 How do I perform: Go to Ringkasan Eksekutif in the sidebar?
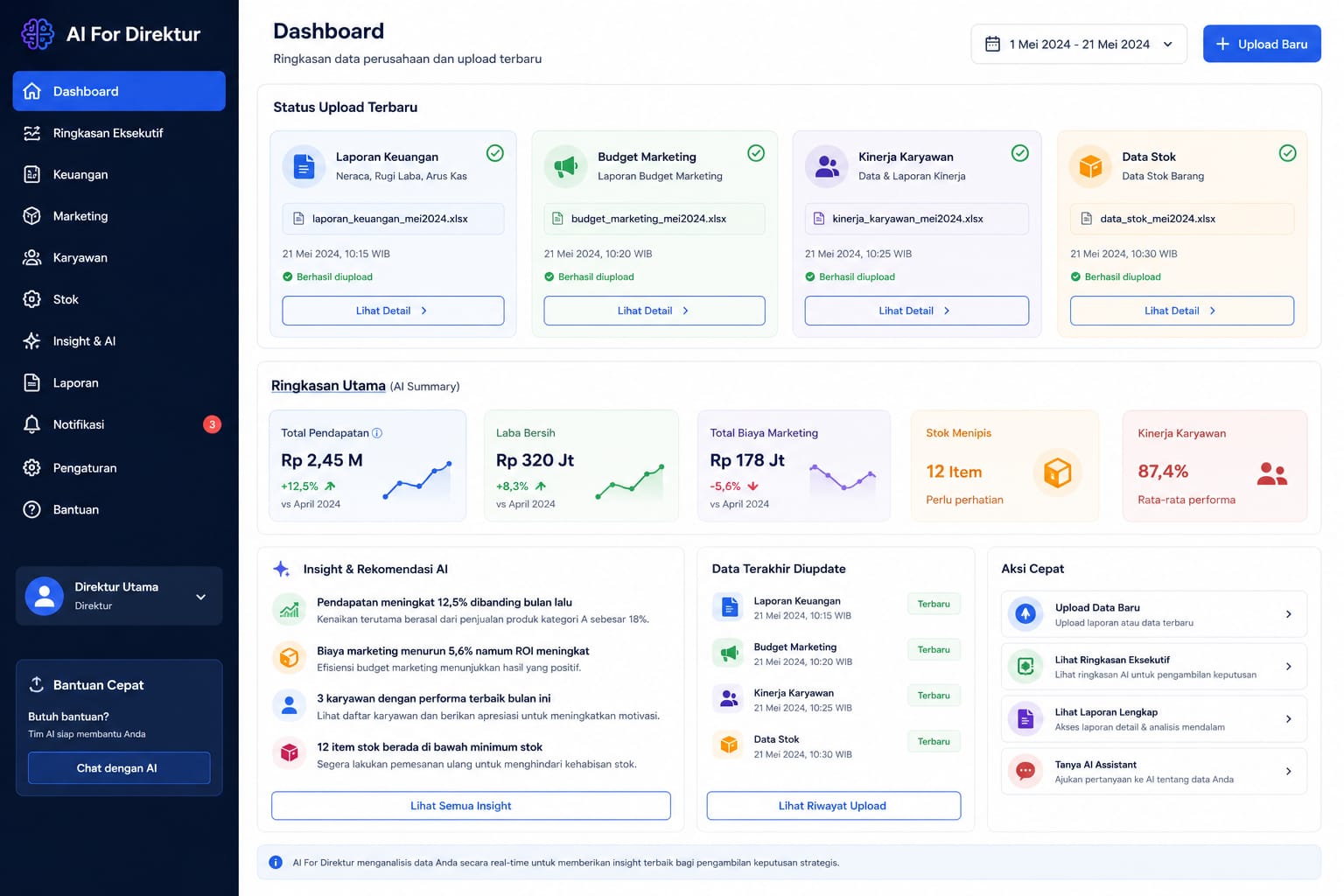pos(119,133)
